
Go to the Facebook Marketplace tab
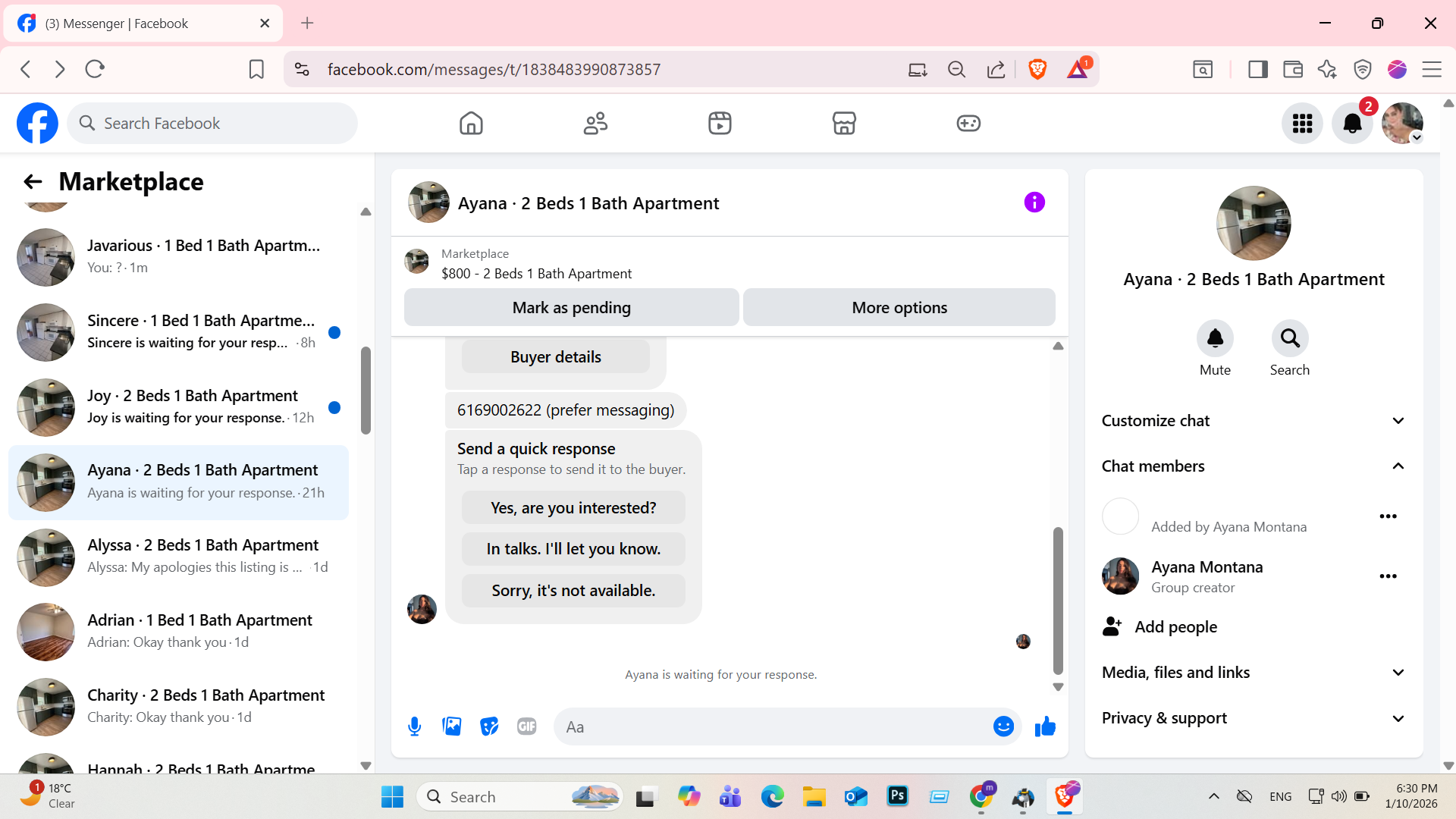click(x=844, y=124)
